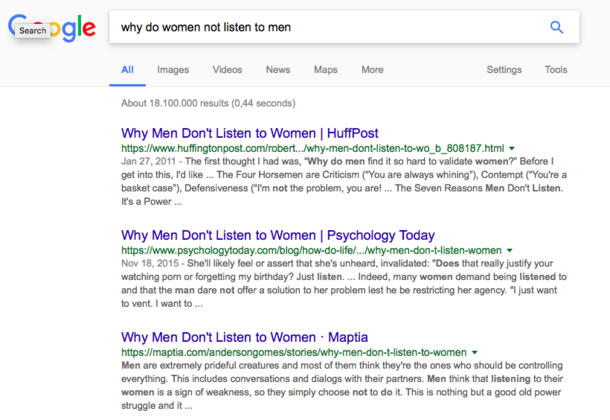The height and width of the screenshot is (420, 610).
Task: Switch to the News tab
Action: pyautogui.click(x=278, y=70)
